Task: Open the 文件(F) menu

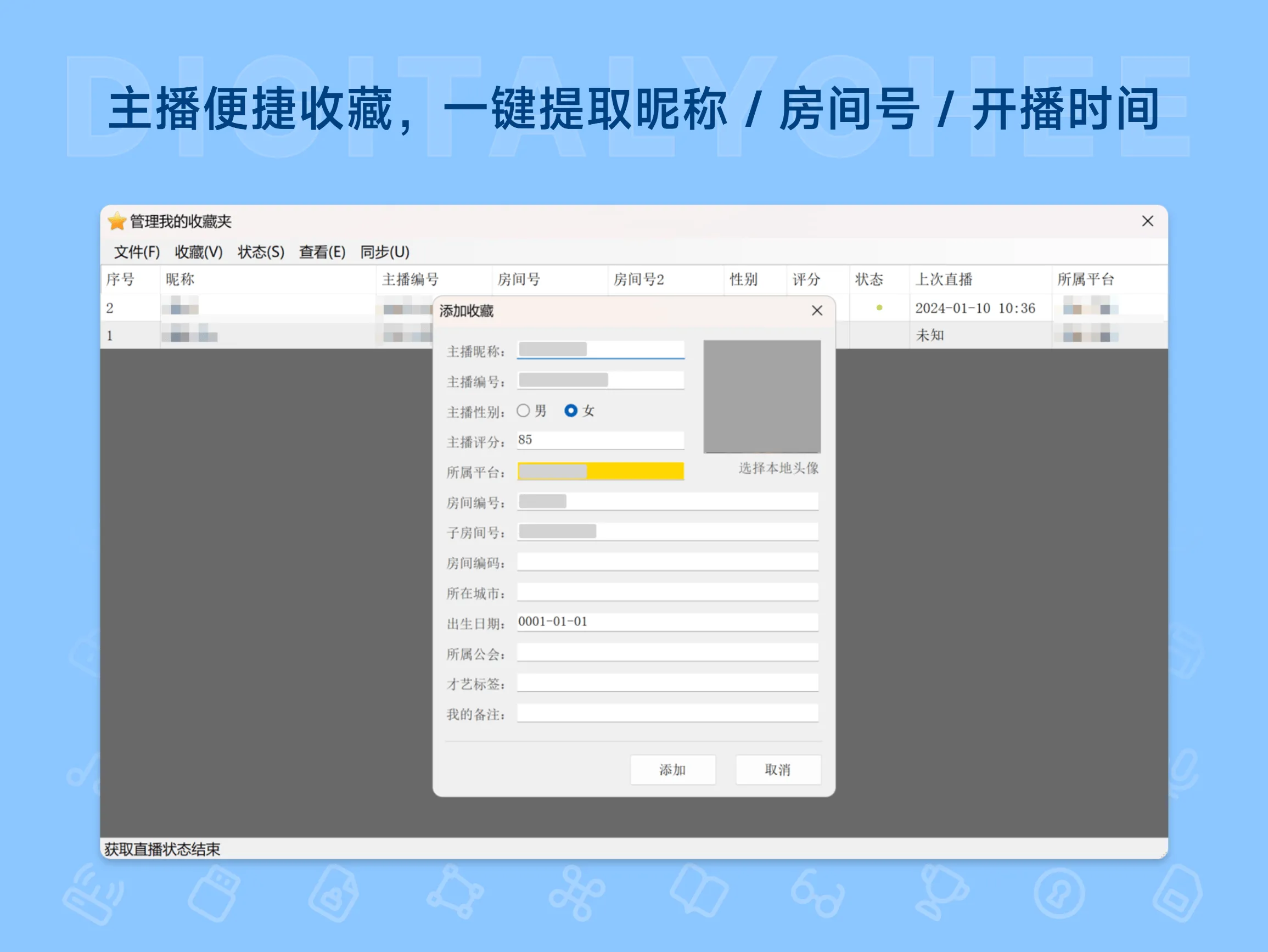Action: click(137, 252)
